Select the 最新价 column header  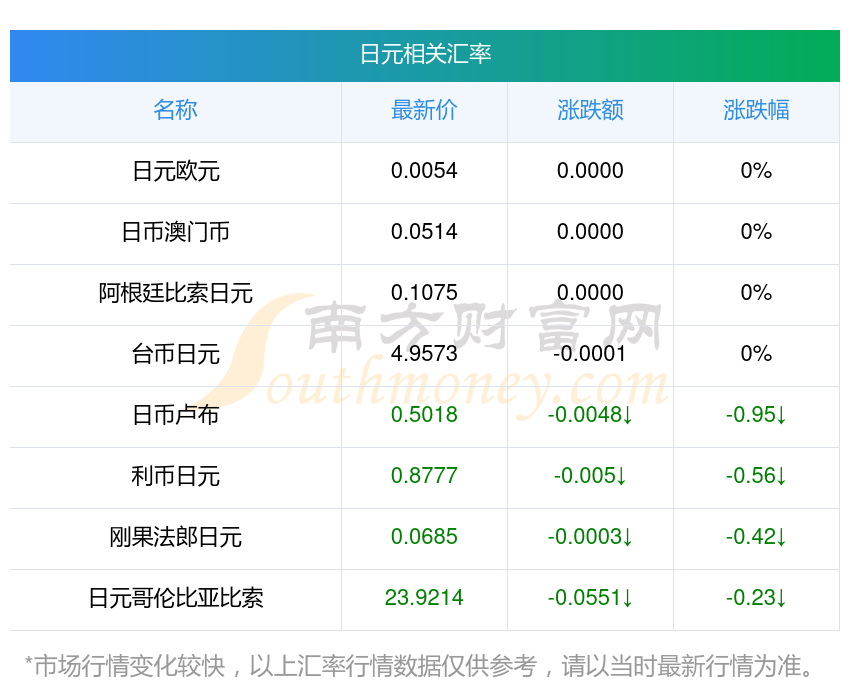click(x=424, y=110)
